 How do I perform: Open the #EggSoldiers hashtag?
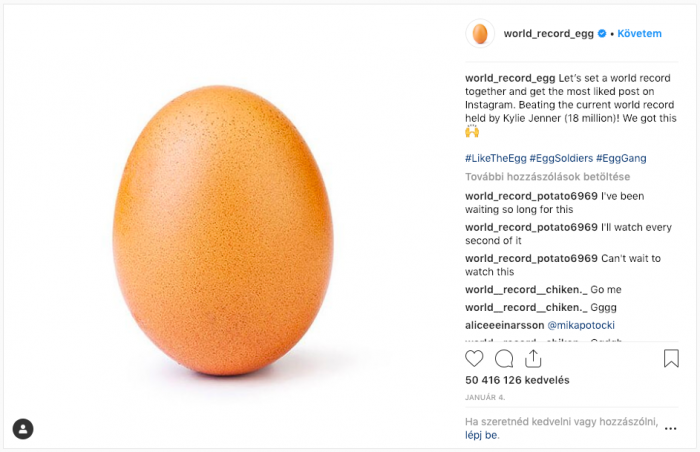pyautogui.click(x=561, y=158)
